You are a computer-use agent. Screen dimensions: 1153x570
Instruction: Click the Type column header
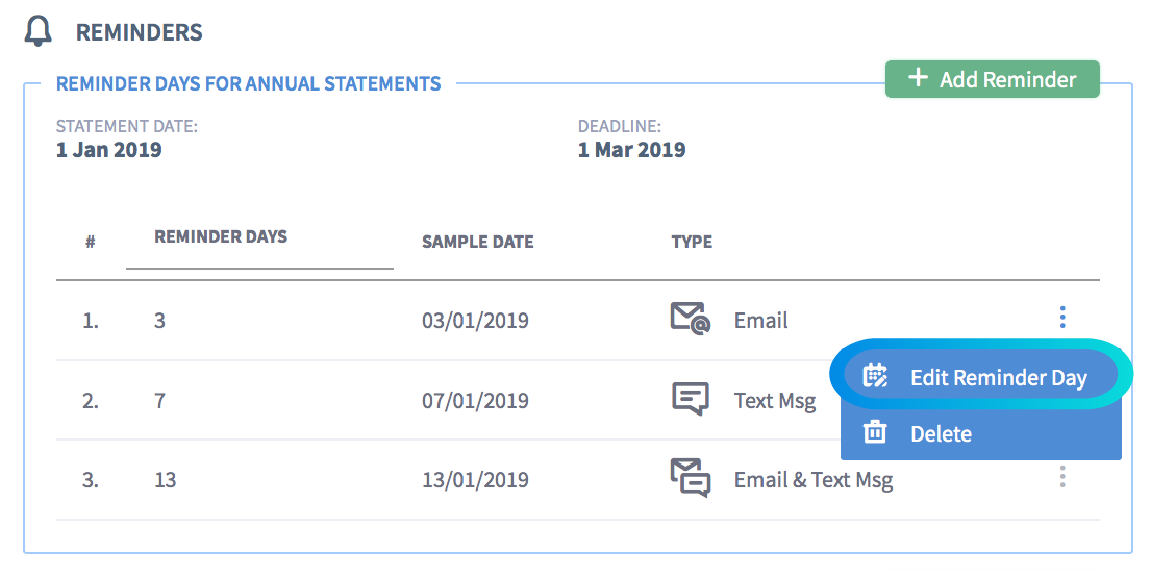coord(691,242)
